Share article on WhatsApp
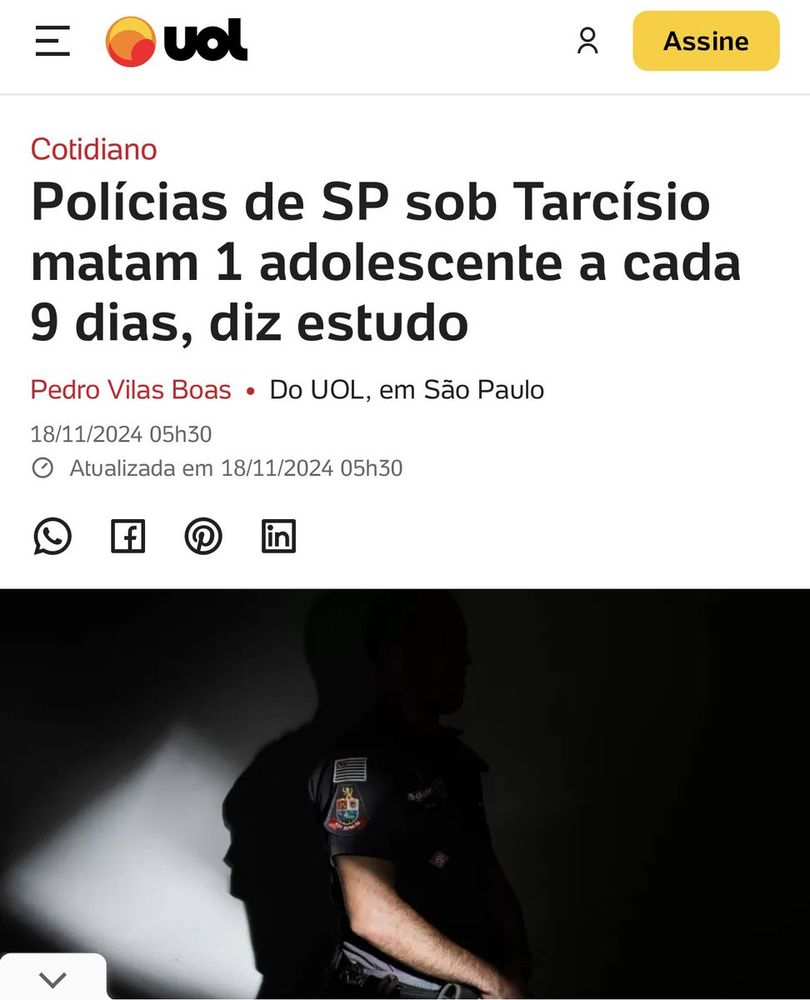The width and height of the screenshot is (810, 1000). click(x=52, y=536)
